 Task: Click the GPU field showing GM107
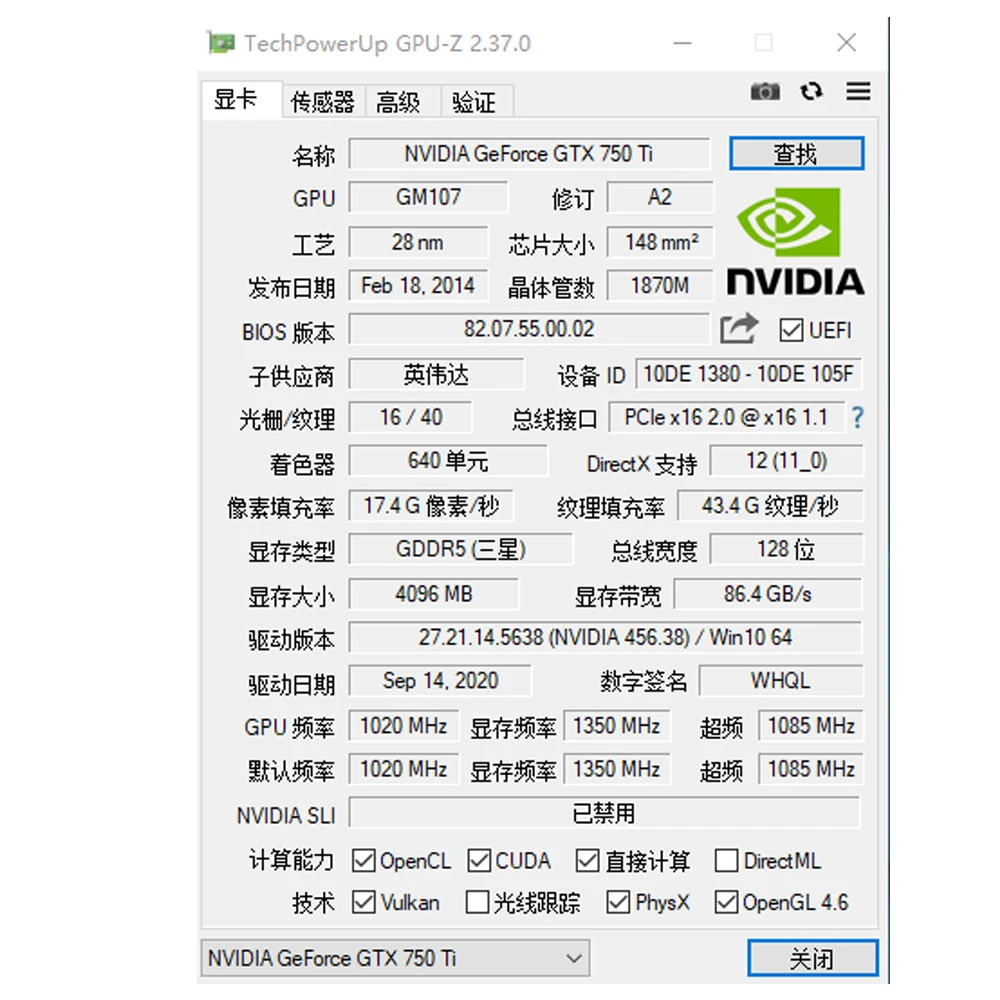(428, 198)
